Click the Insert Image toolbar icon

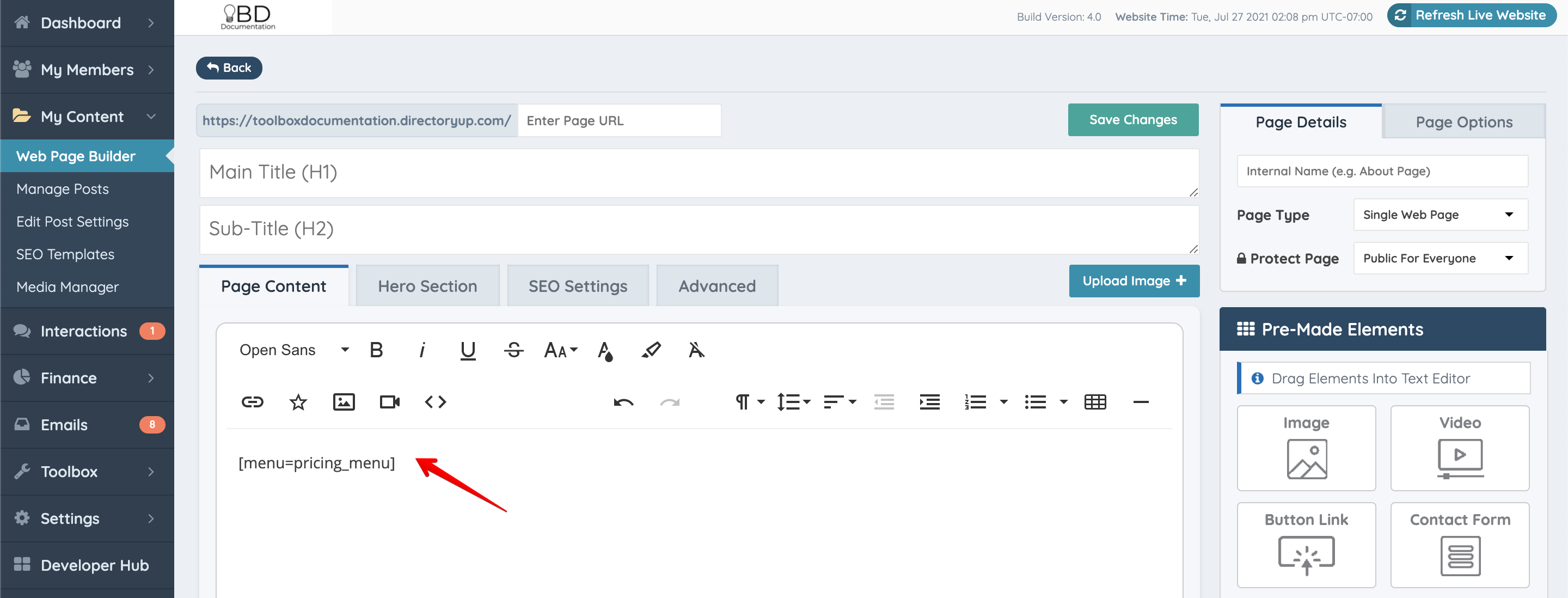[344, 402]
